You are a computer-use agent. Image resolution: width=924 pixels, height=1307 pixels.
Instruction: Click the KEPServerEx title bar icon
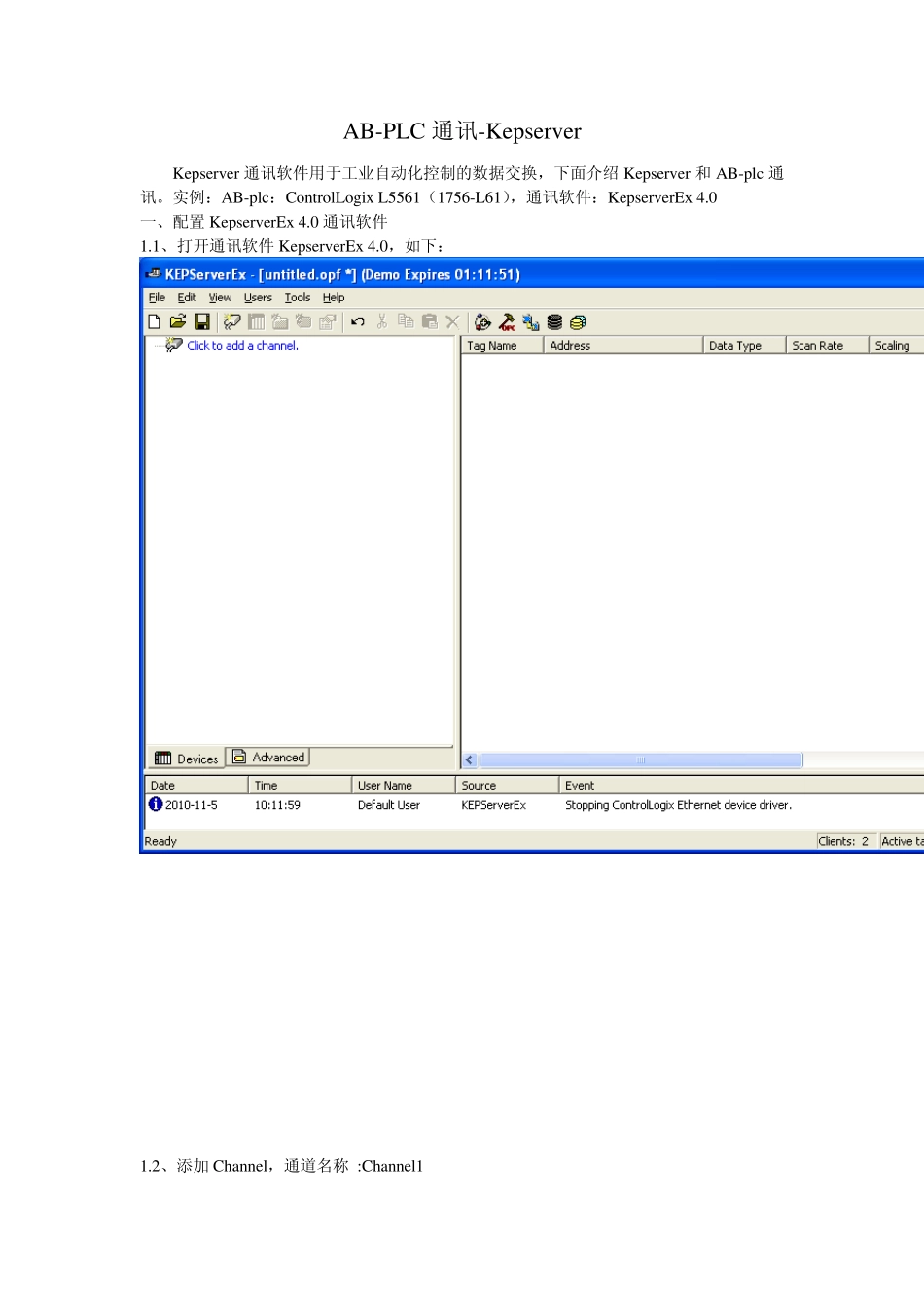point(154,274)
